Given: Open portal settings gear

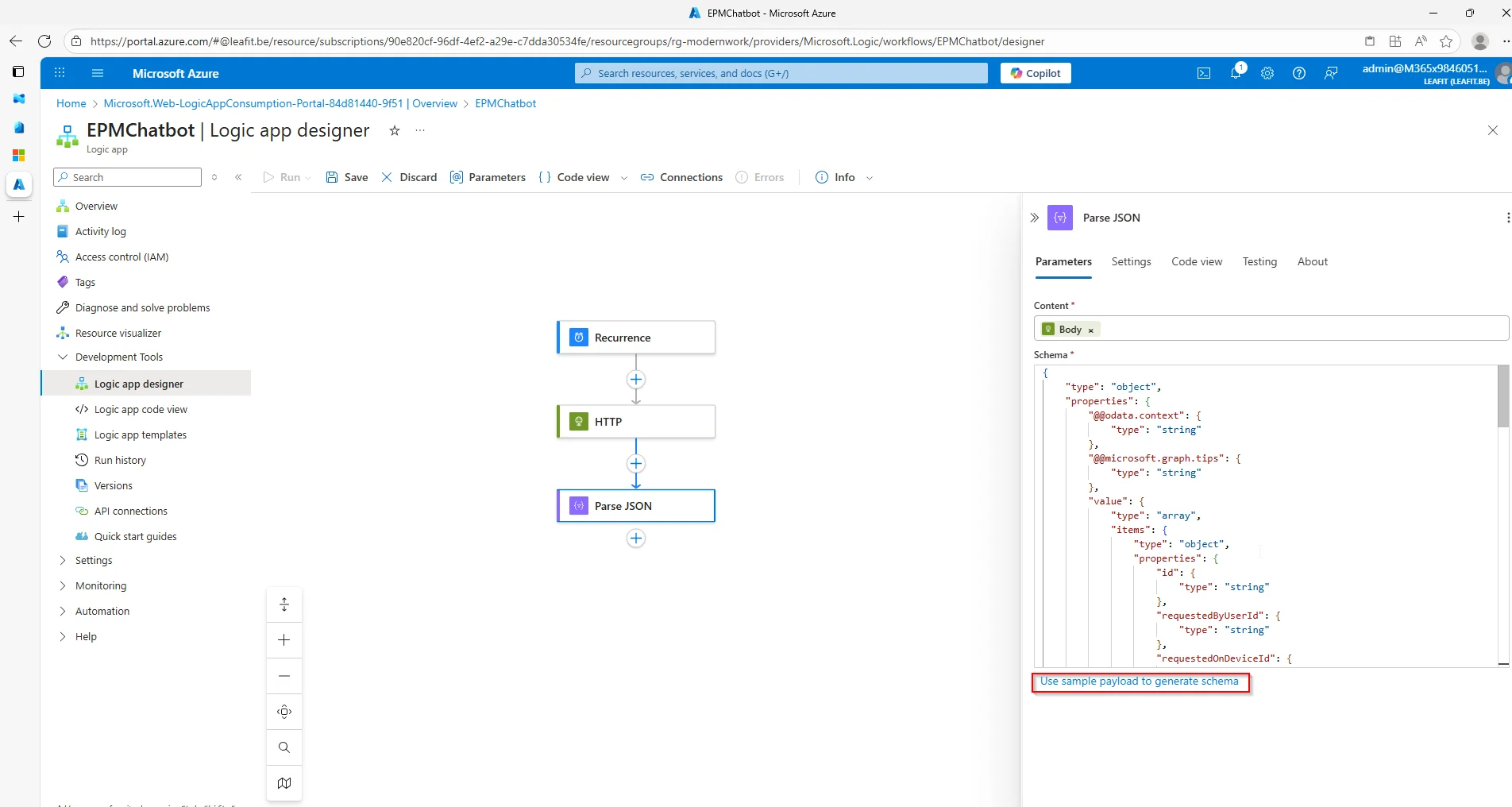Looking at the screenshot, I should tap(1267, 73).
